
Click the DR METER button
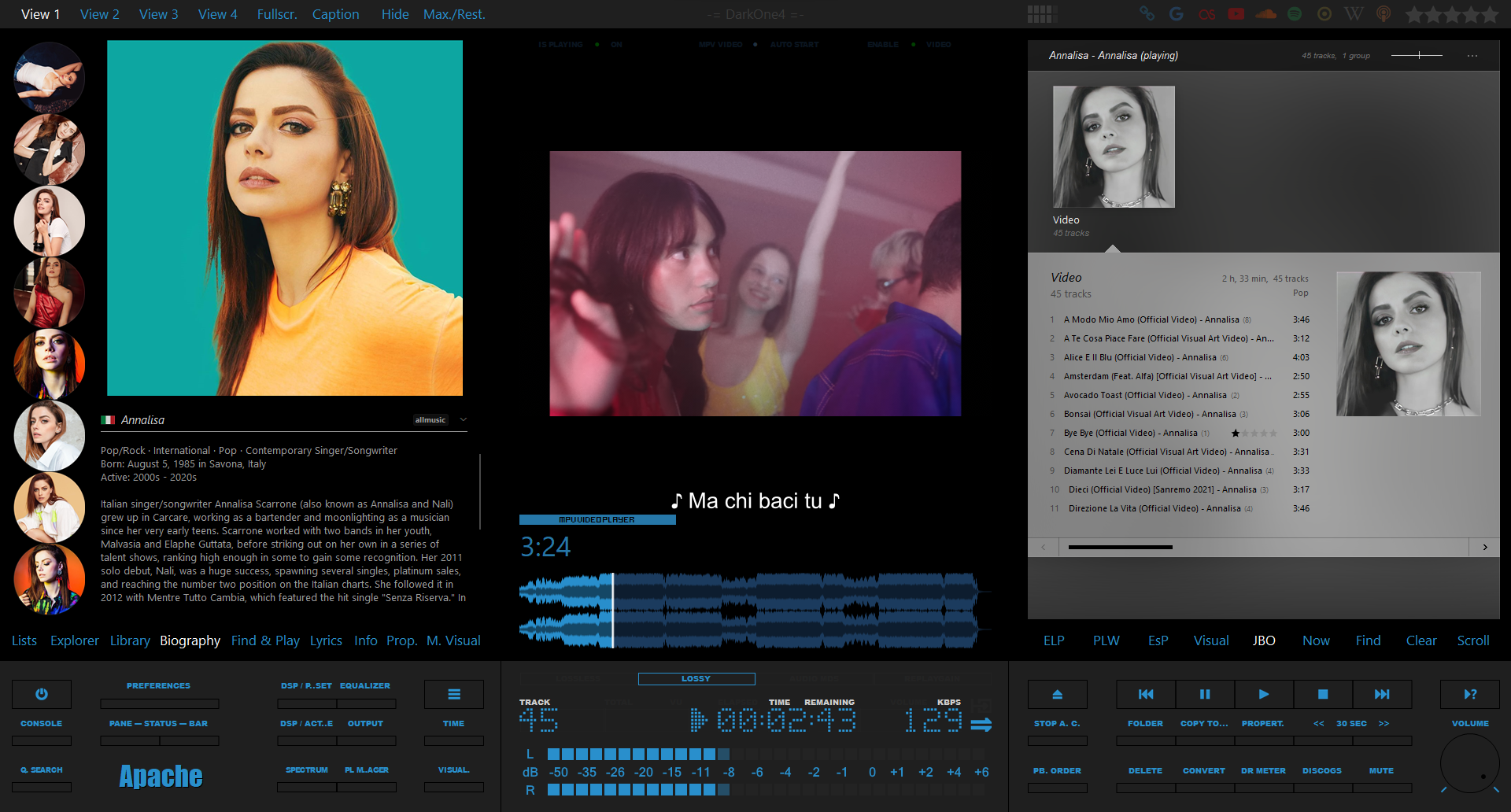click(x=1263, y=771)
